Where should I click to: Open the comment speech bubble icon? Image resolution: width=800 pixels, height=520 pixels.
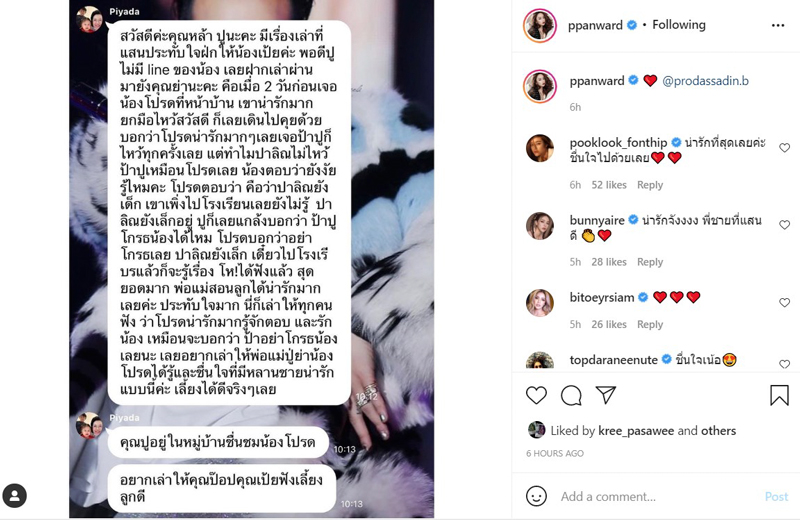pyautogui.click(x=571, y=395)
